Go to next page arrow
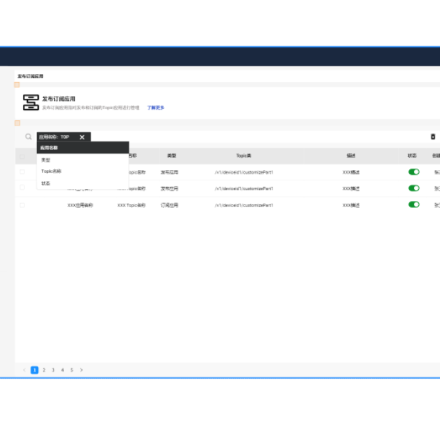Screen dimensions: 440x440 (x=81, y=370)
